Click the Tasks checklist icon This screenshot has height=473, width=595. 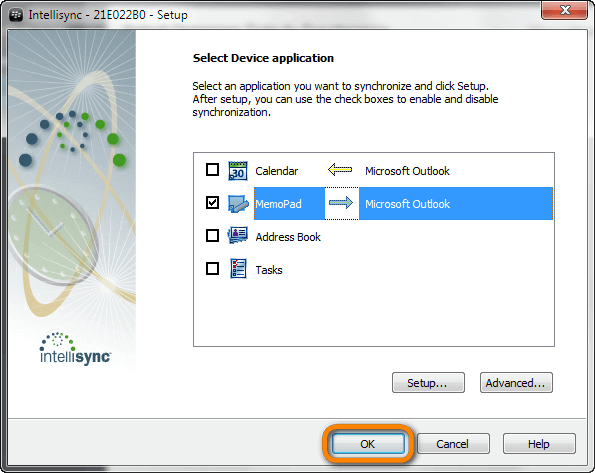tap(238, 268)
